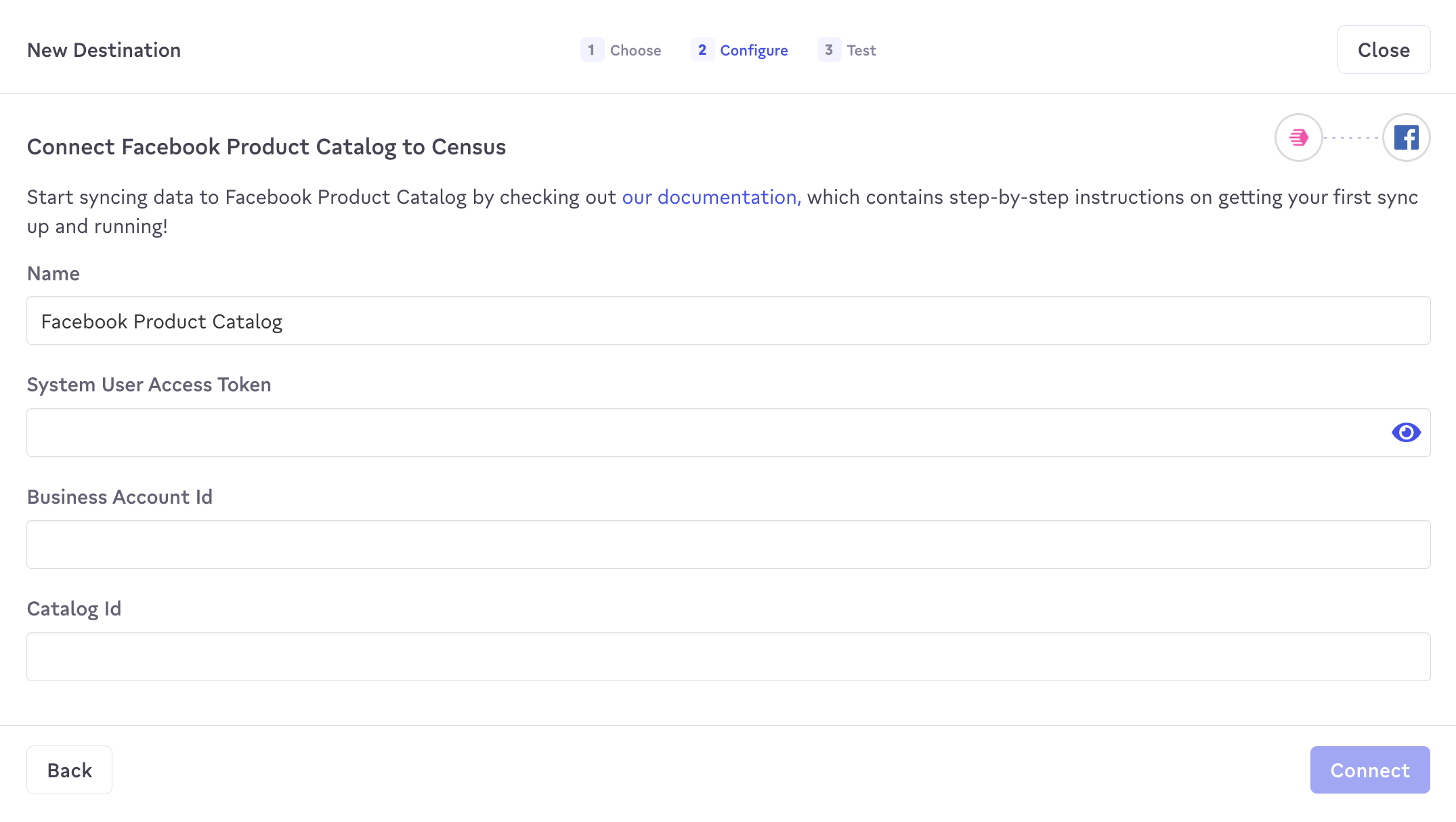
Task: Select the Configure step label
Action: (x=754, y=50)
